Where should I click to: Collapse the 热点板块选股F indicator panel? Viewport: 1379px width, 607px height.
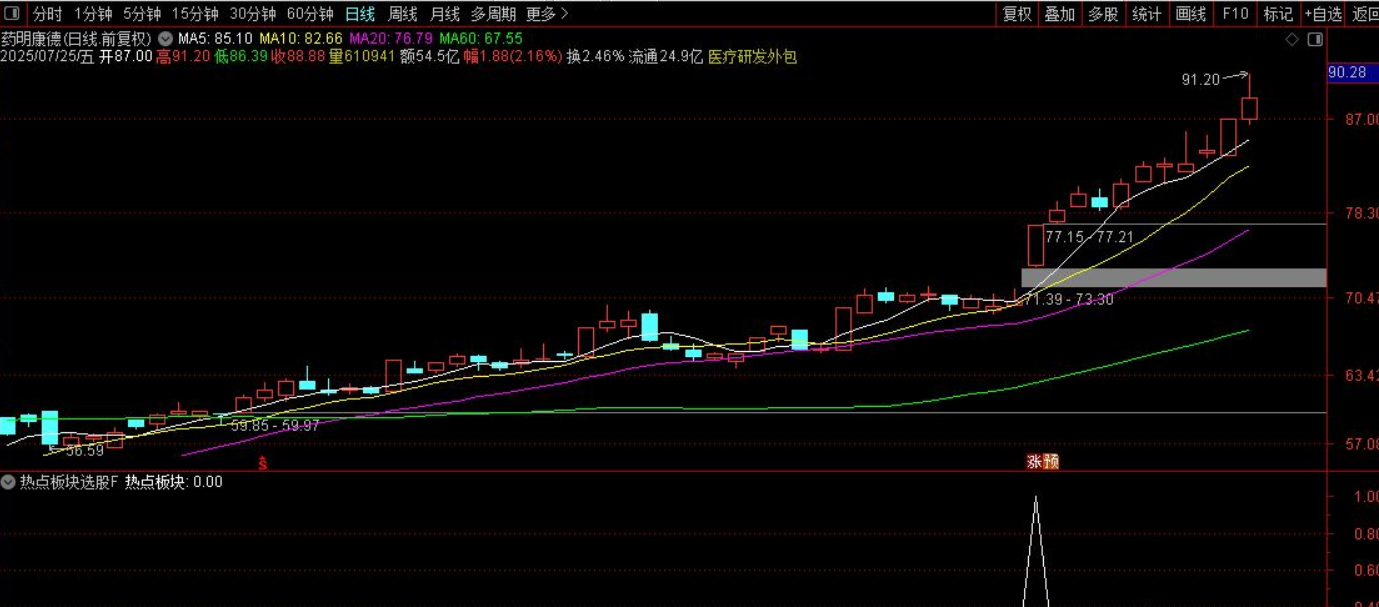[8, 481]
